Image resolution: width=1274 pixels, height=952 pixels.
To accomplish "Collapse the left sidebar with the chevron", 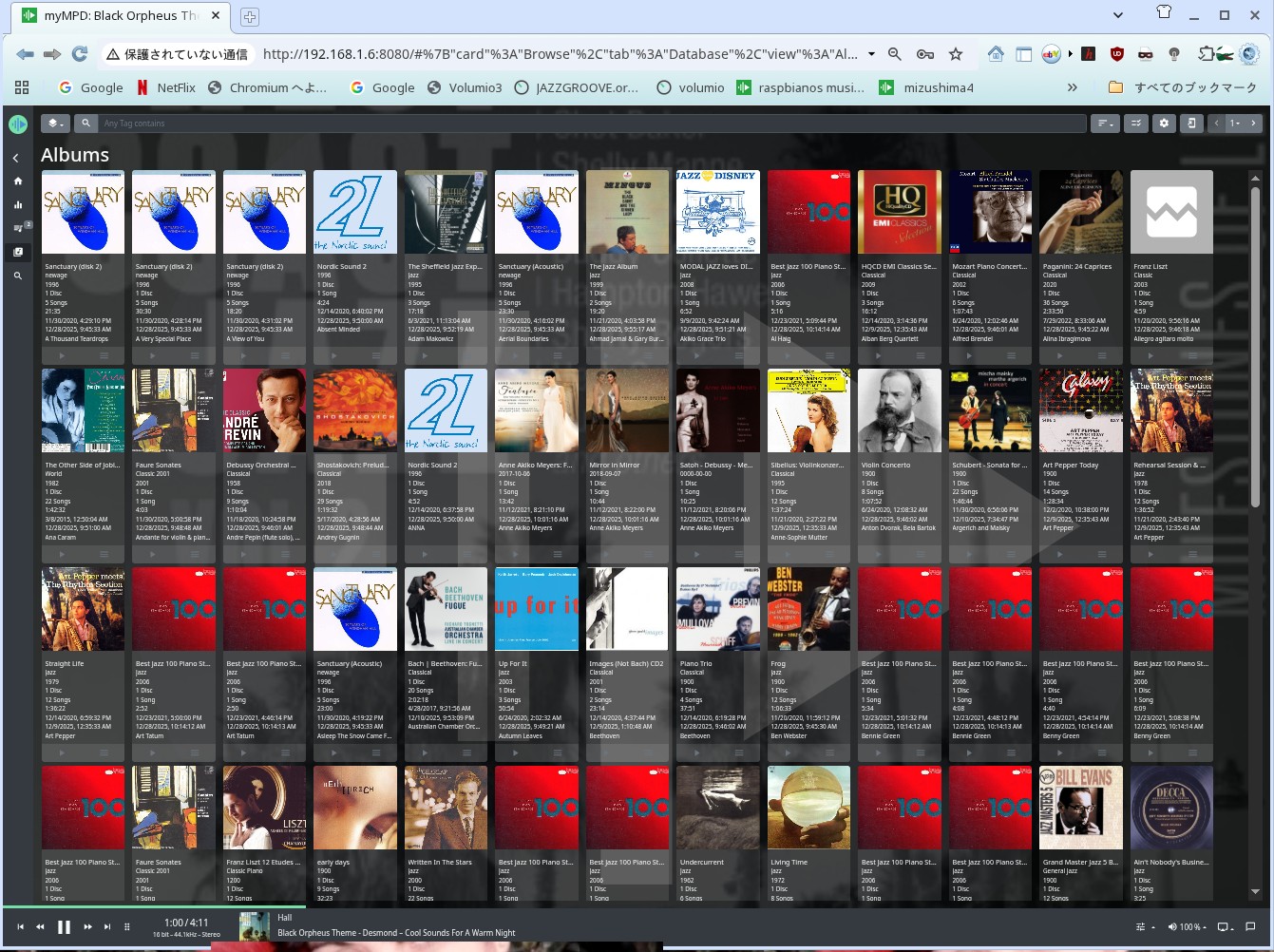I will click(x=16, y=158).
